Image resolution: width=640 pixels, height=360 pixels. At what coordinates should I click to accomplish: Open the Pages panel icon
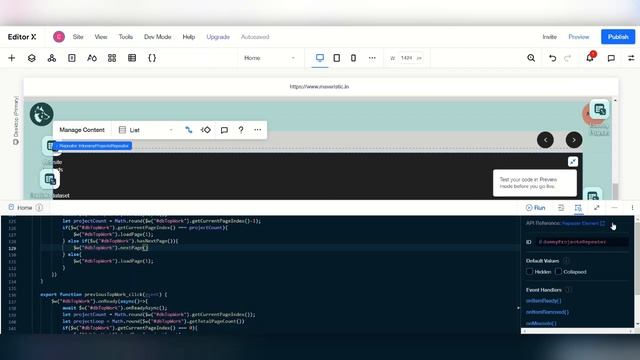72,58
